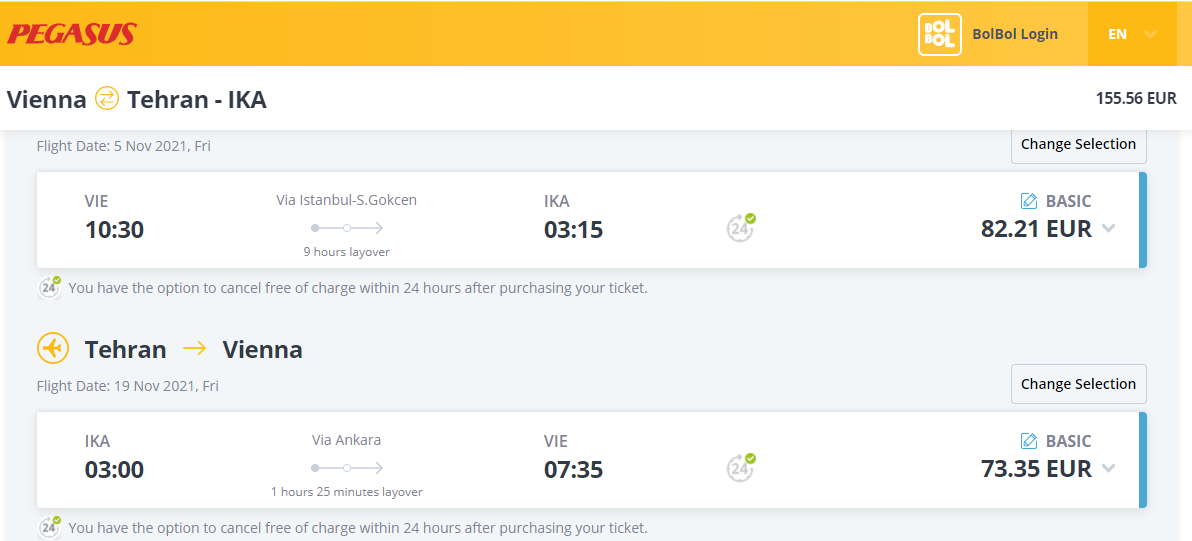Open BolBol square logo icon

pyautogui.click(x=940, y=34)
